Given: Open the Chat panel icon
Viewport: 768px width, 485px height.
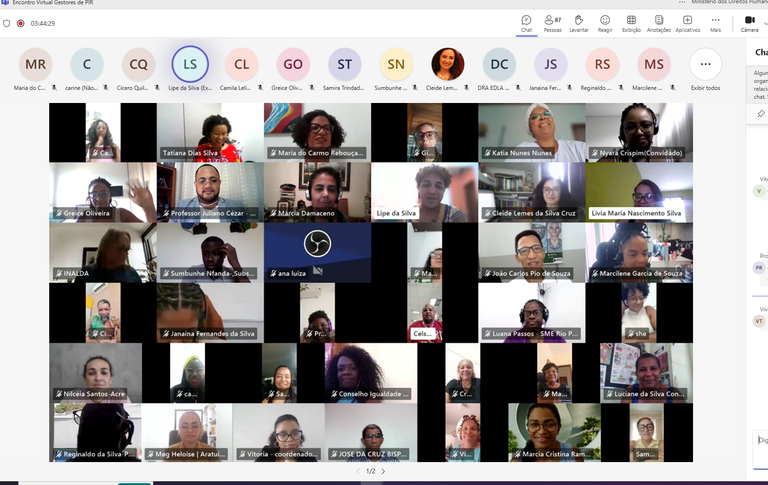Looking at the screenshot, I should (x=527, y=23).
